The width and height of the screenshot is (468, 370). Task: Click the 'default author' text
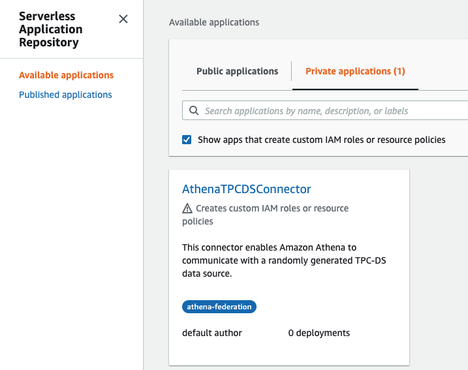[x=212, y=333]
